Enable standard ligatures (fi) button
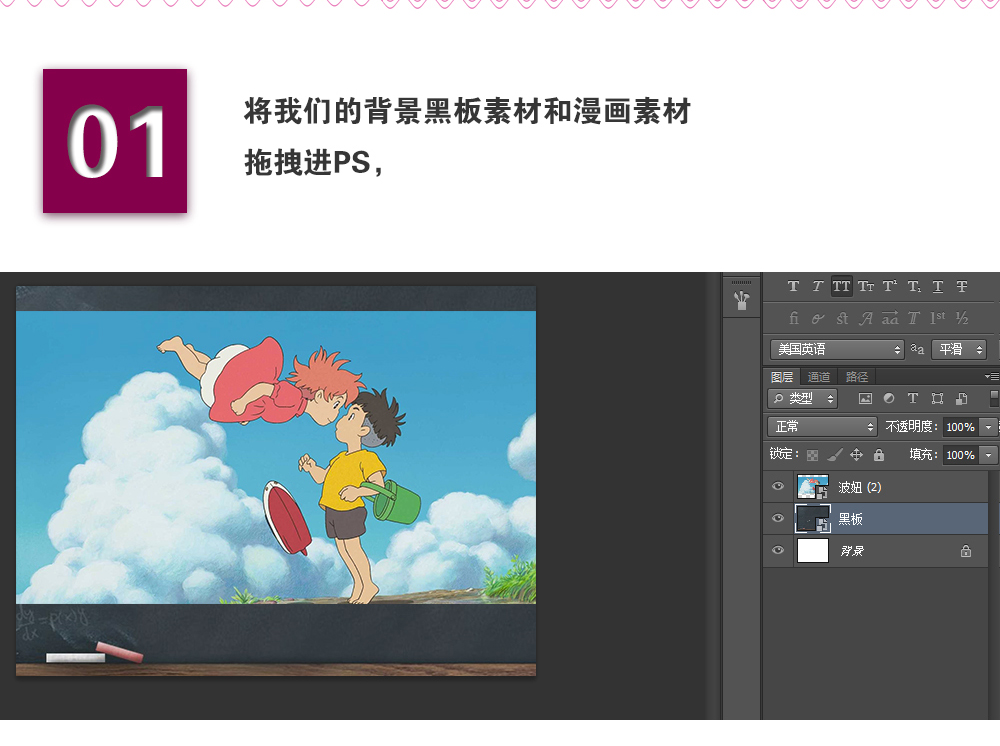The height and width of the screenshot is (746, 1000). click(793, 318)
